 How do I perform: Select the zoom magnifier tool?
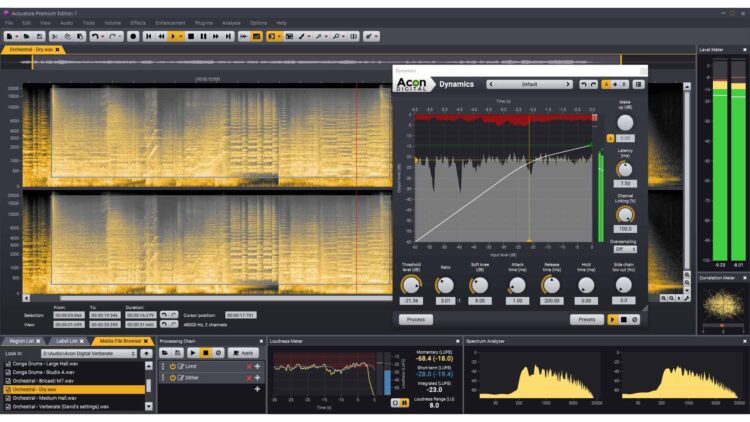(x=336, y=36)
